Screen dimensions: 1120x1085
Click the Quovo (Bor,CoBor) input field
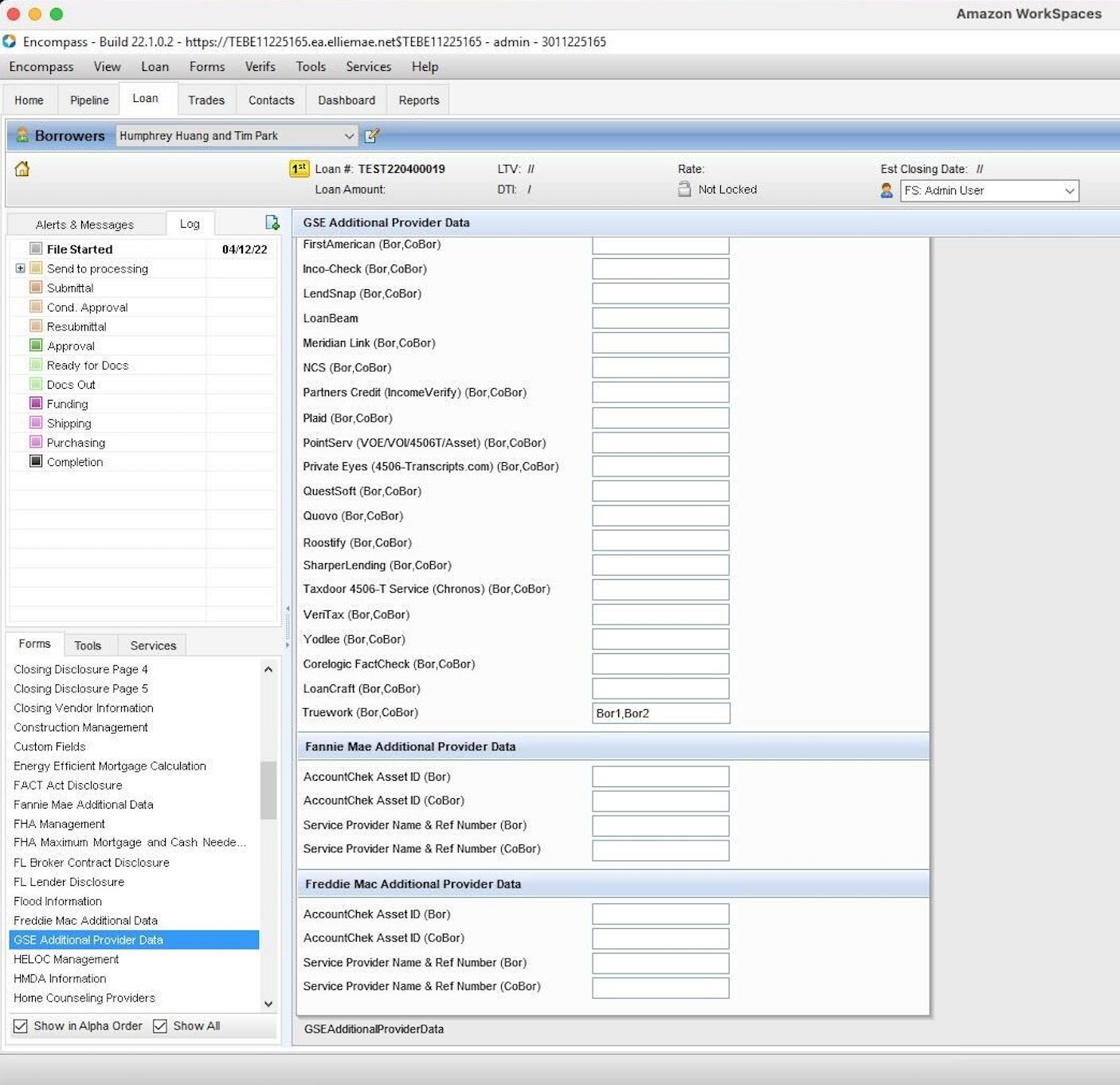[x=660, y=515]
